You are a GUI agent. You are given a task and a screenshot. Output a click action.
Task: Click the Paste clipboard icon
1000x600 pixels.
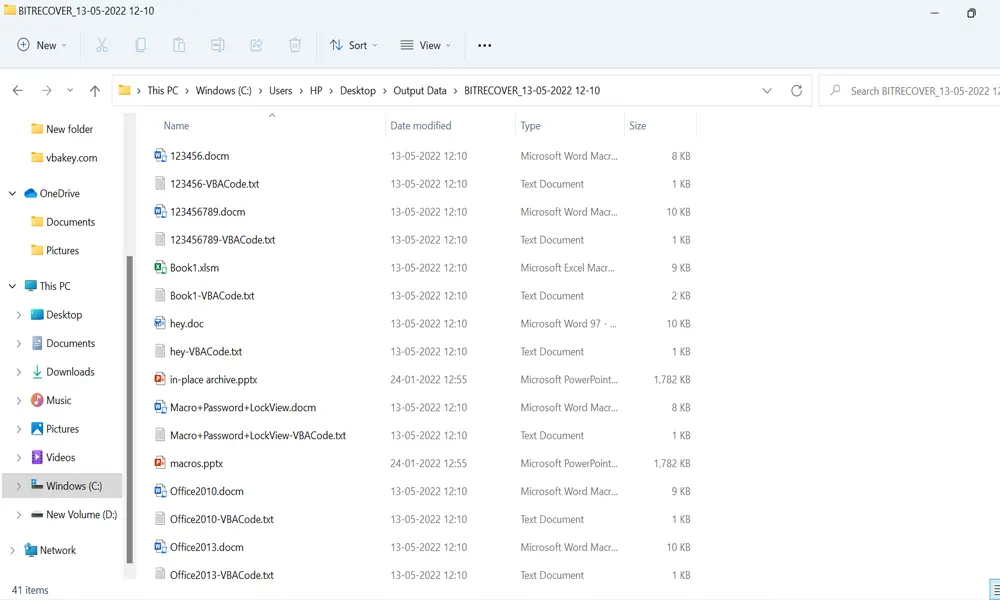point(179,45)
